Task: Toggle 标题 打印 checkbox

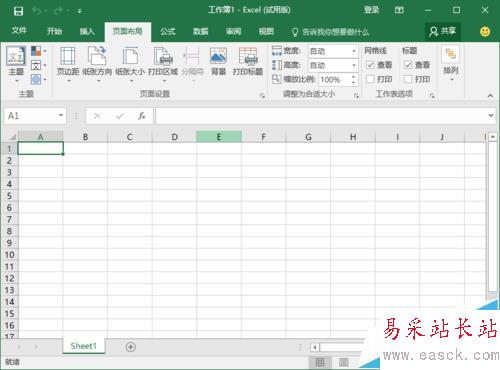Action: [x=408, y=79]
